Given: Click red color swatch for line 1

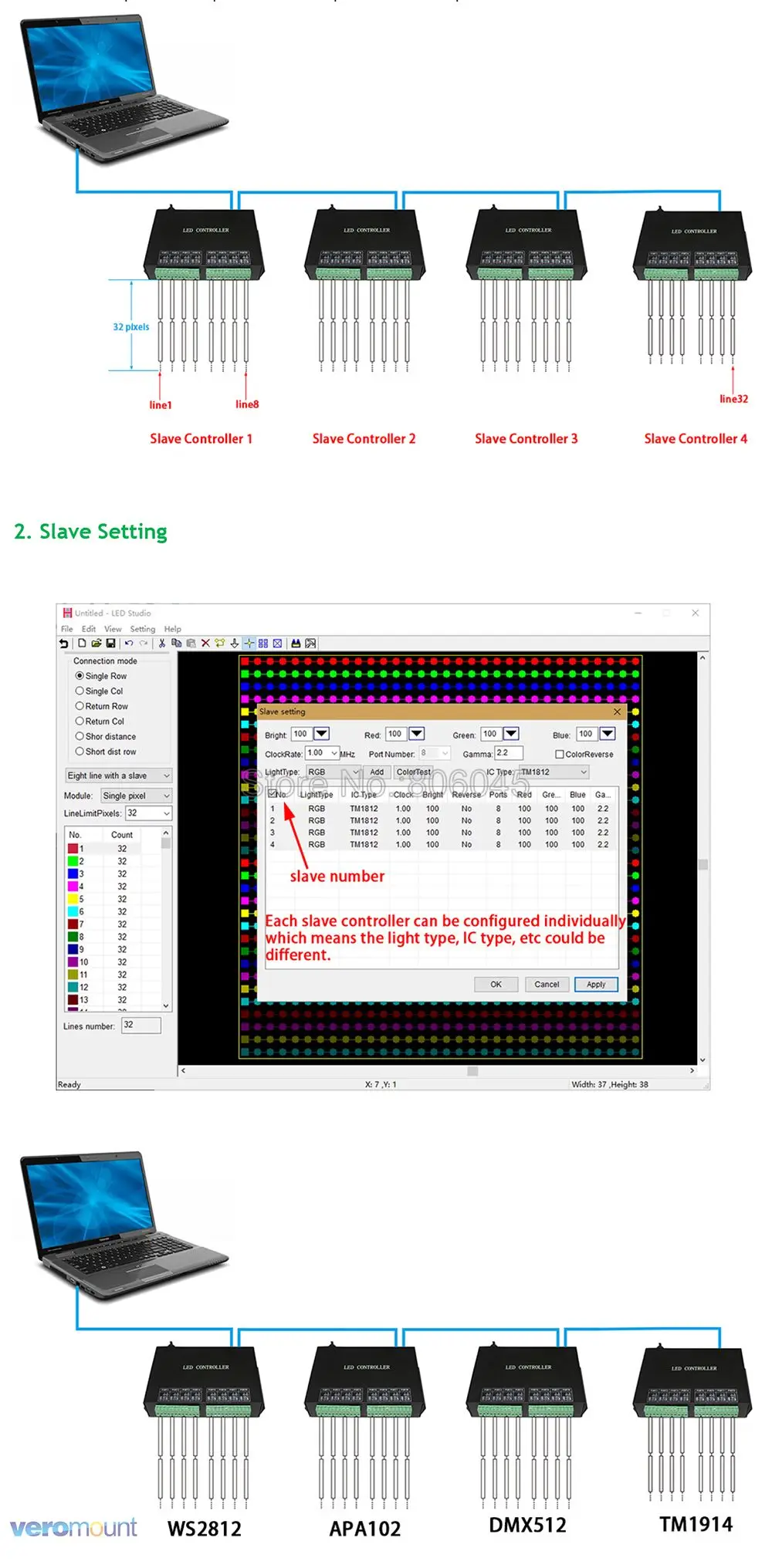Looking at the screenshot, I should 73,848.
